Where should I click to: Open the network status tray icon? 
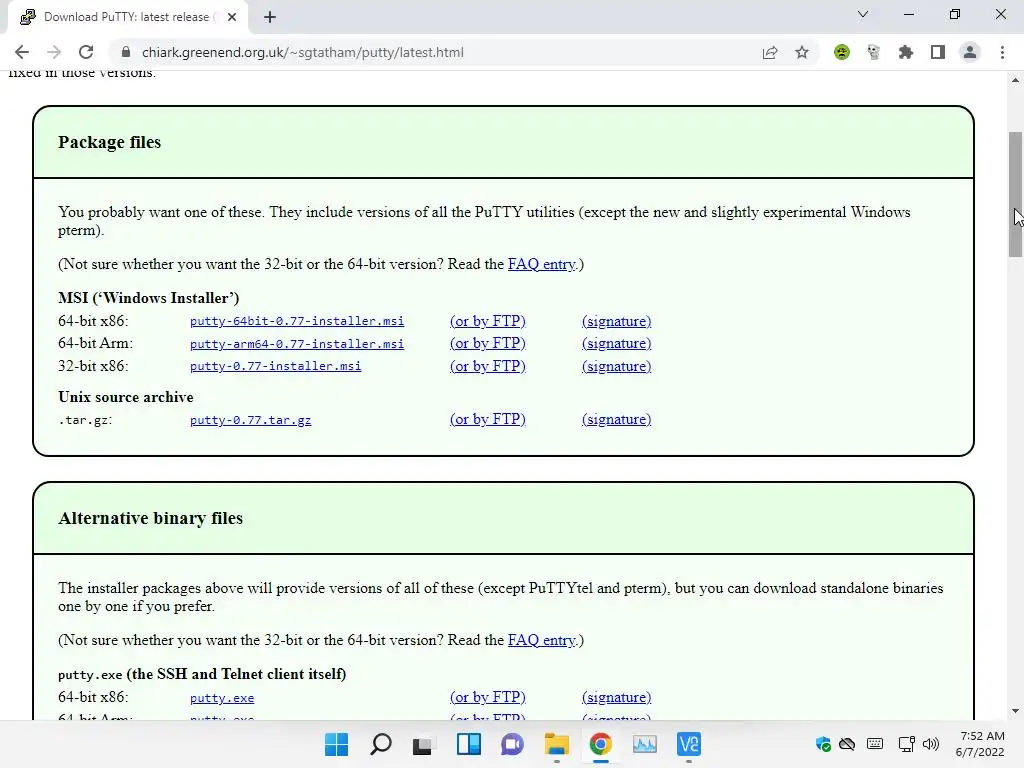(906, 744)
